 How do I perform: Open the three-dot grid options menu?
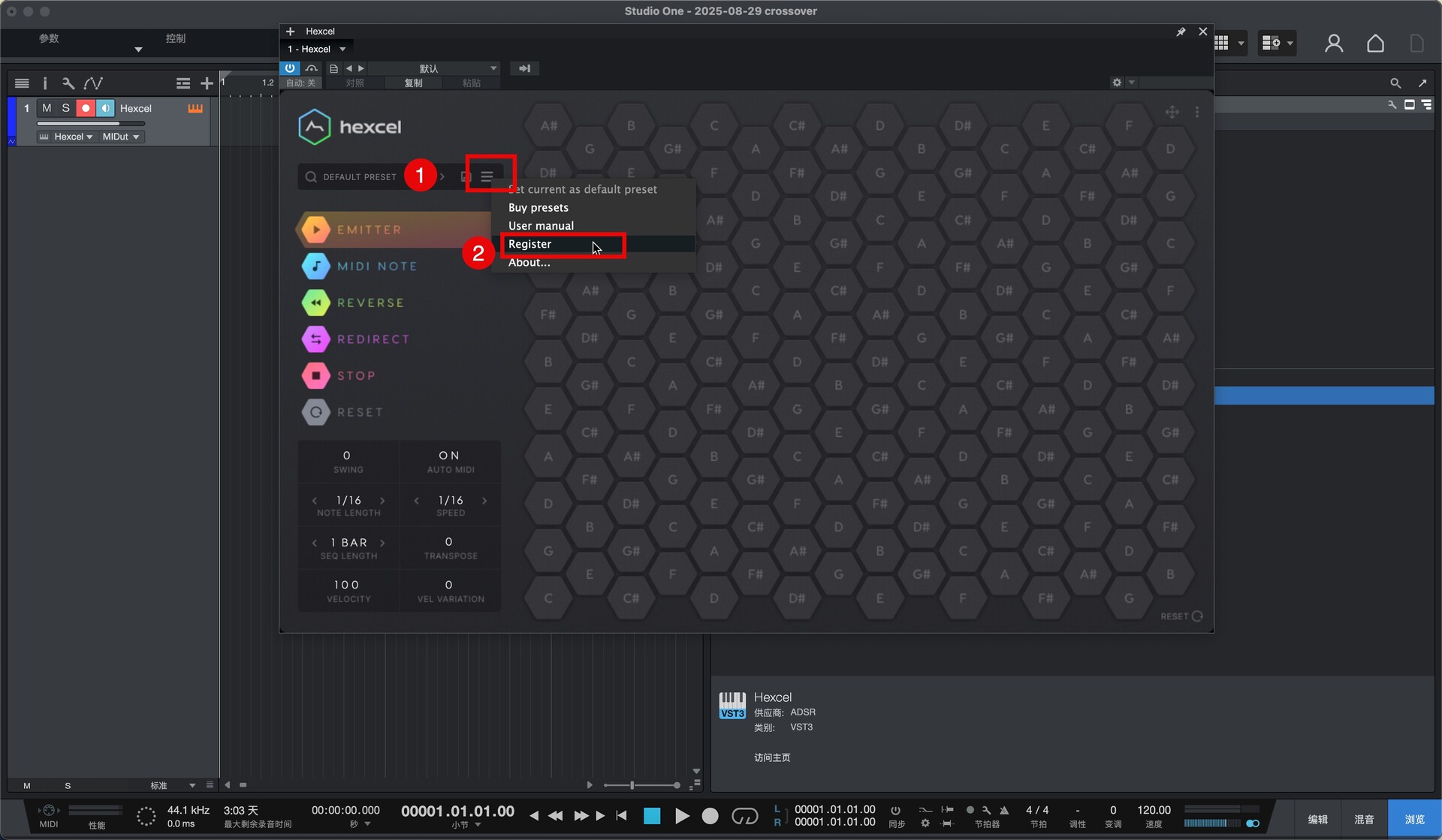(x=1197, y=112)
